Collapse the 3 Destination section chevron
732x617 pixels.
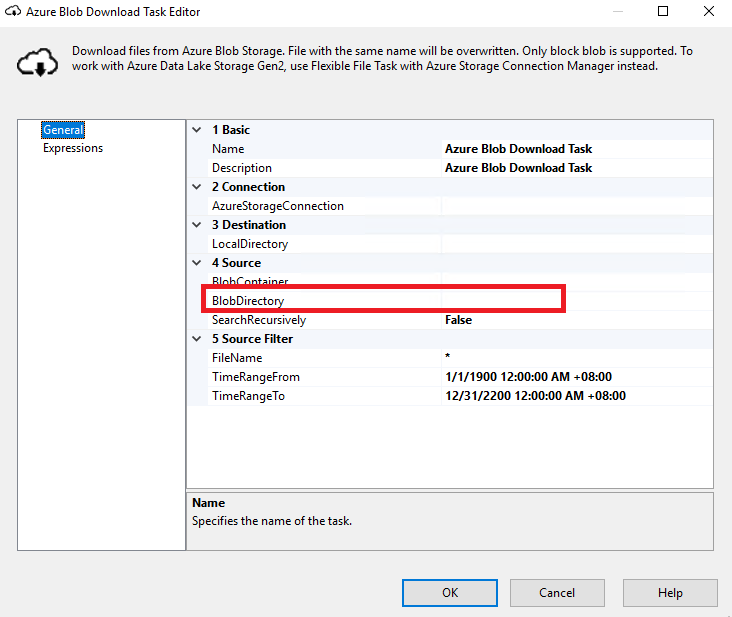point(197,225)
